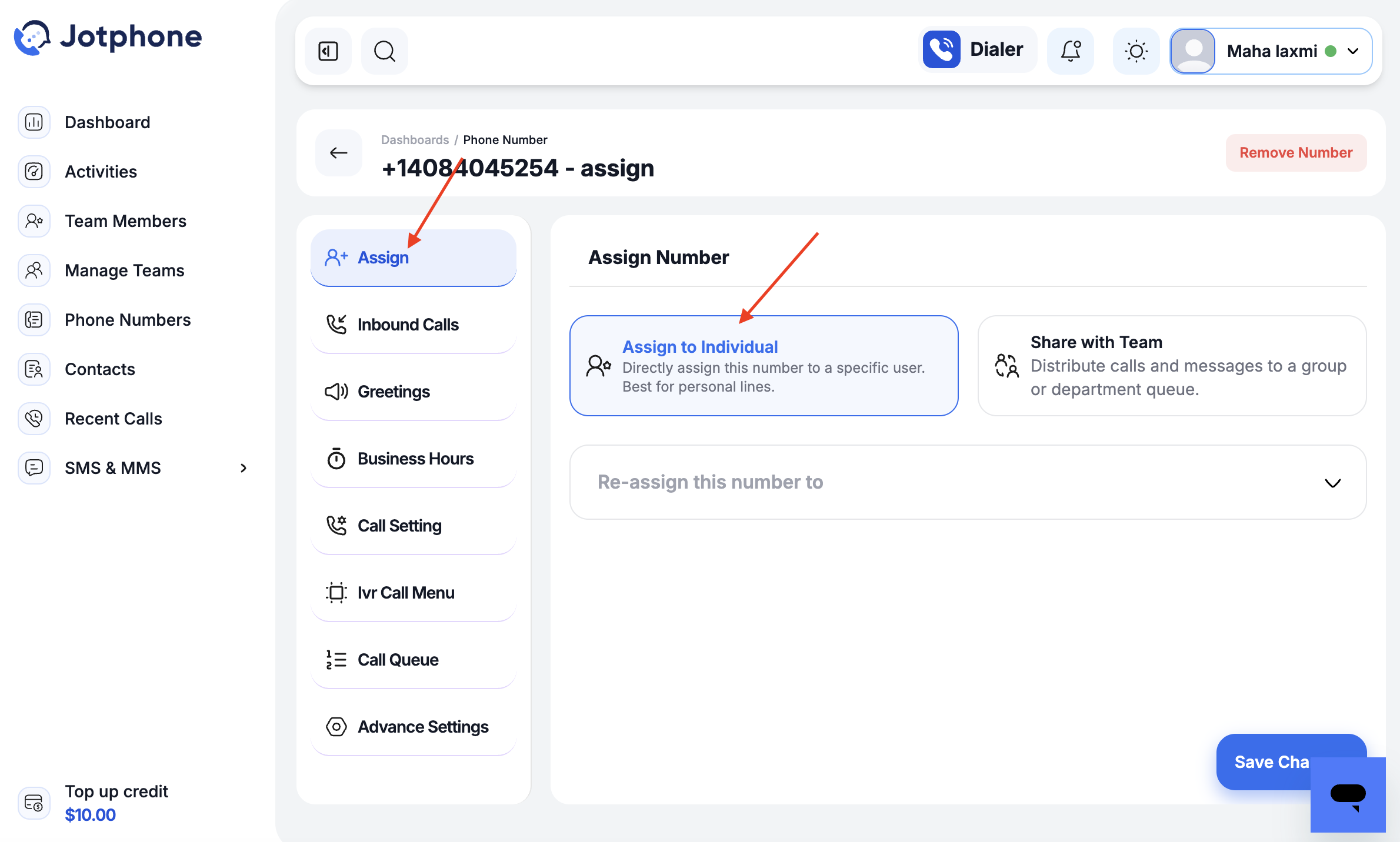Viewport: 1400px width, 842px height.
Task: Open SMS & MMS in the sidebar
Action: 113,468
